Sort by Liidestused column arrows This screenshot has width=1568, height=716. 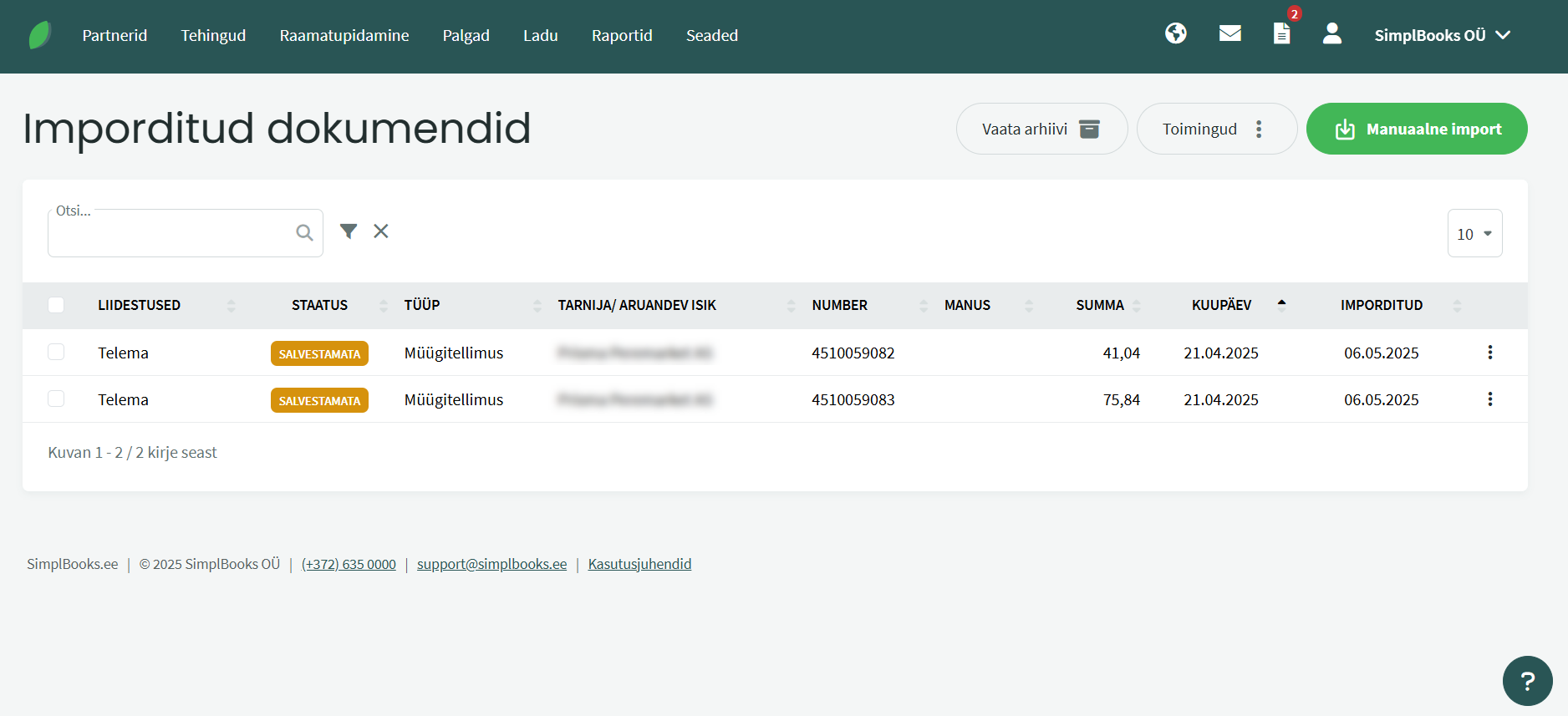pos(232,306)
